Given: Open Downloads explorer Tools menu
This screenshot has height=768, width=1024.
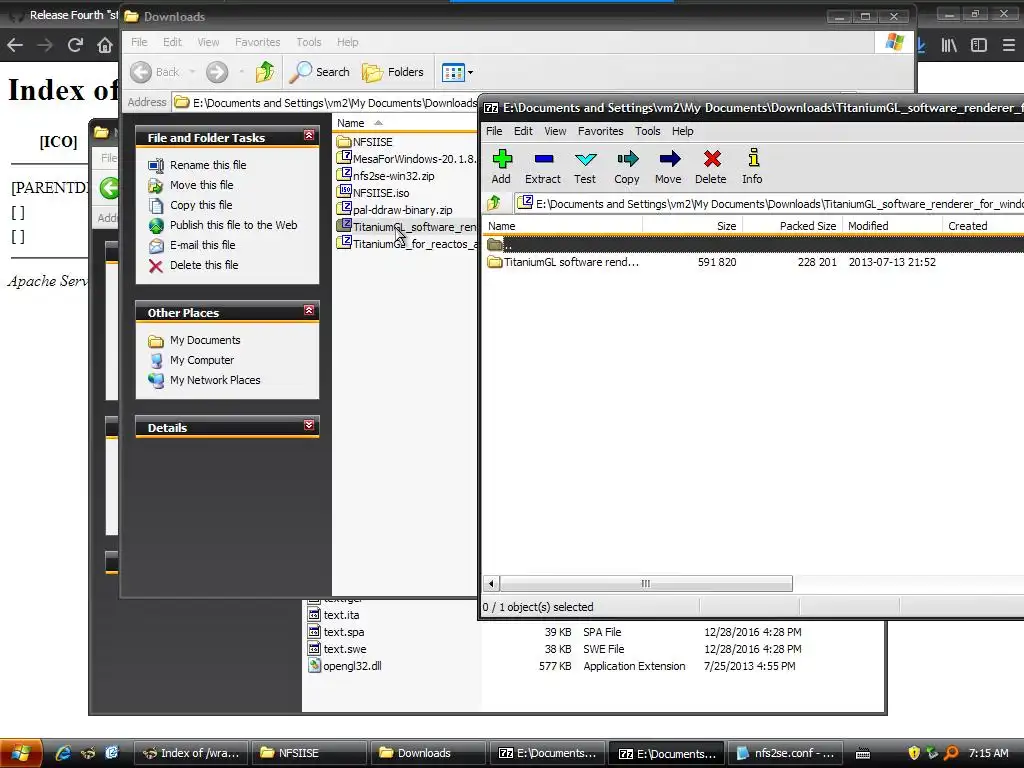Looking at the screenshot, I should click(309, 42).
